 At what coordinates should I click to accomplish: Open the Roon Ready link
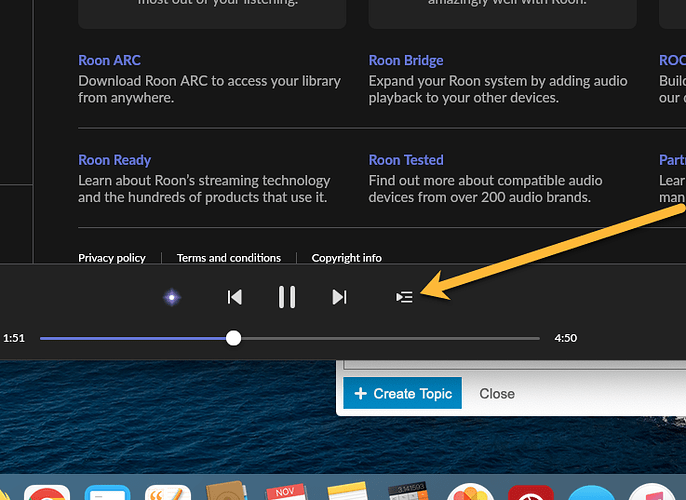coord(115,160)
